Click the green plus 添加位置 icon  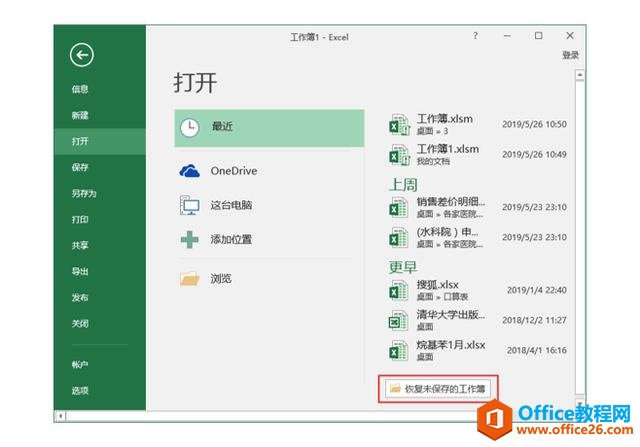pos(190,239)
